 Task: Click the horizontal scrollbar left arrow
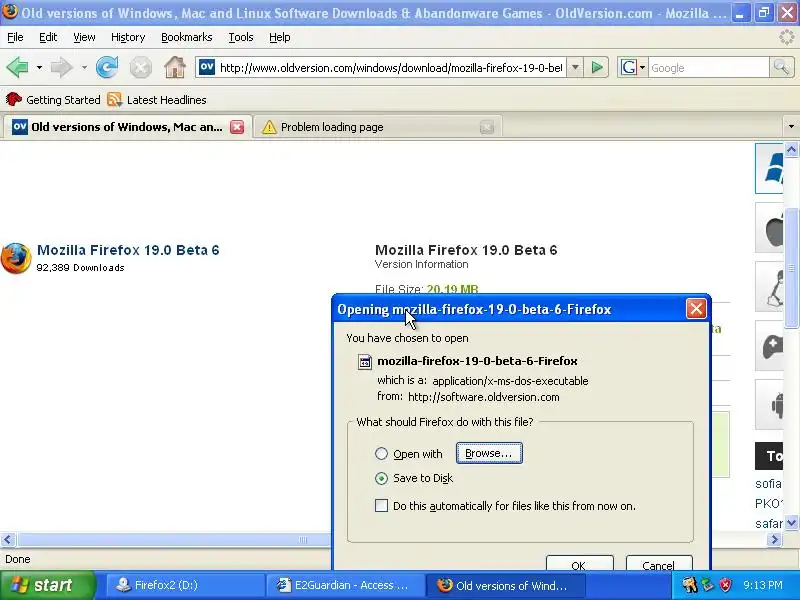coord(8,539)
